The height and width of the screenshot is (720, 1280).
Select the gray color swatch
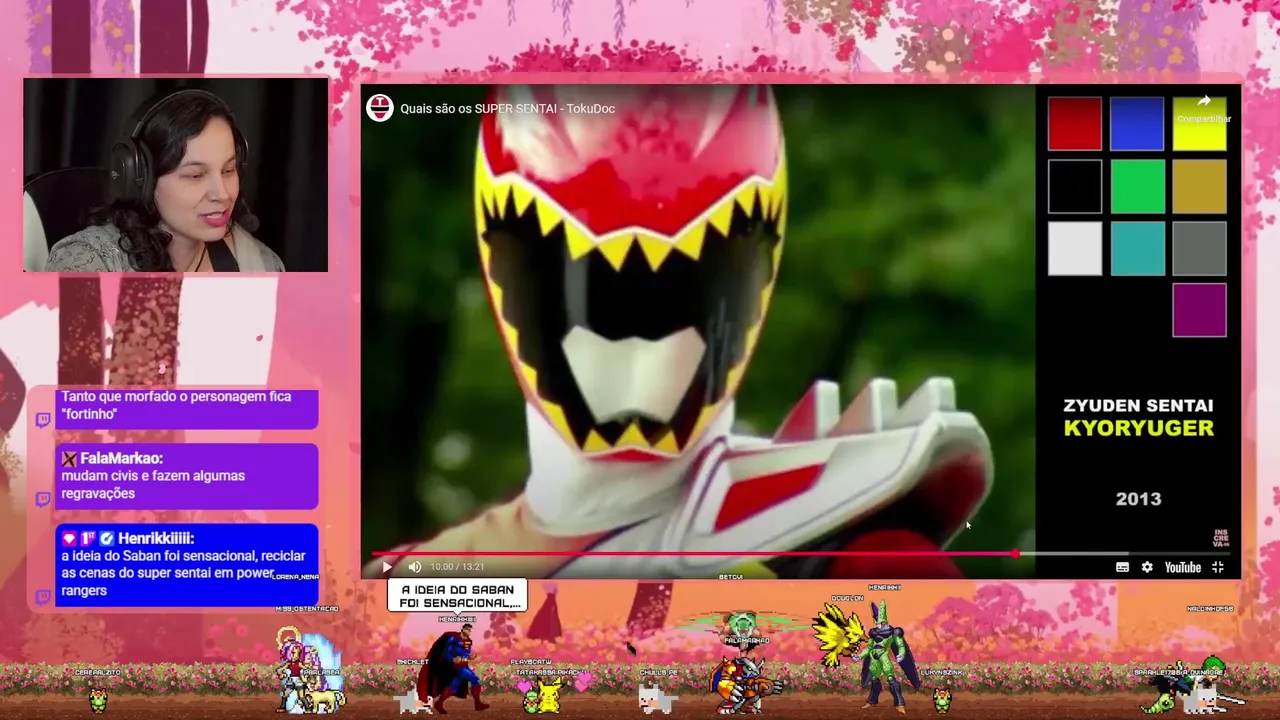[1199, 248]
